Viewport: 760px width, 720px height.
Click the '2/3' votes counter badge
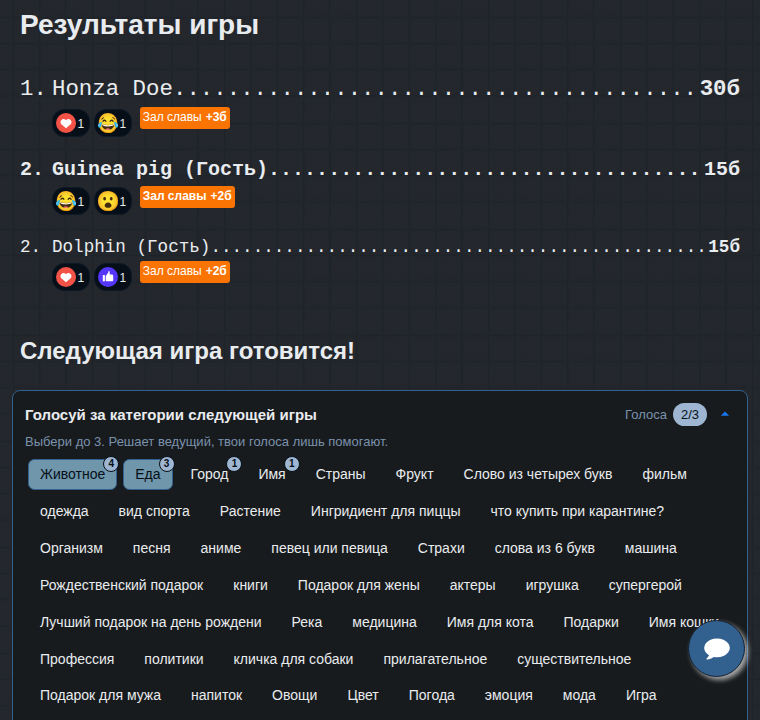click(690, 415)
